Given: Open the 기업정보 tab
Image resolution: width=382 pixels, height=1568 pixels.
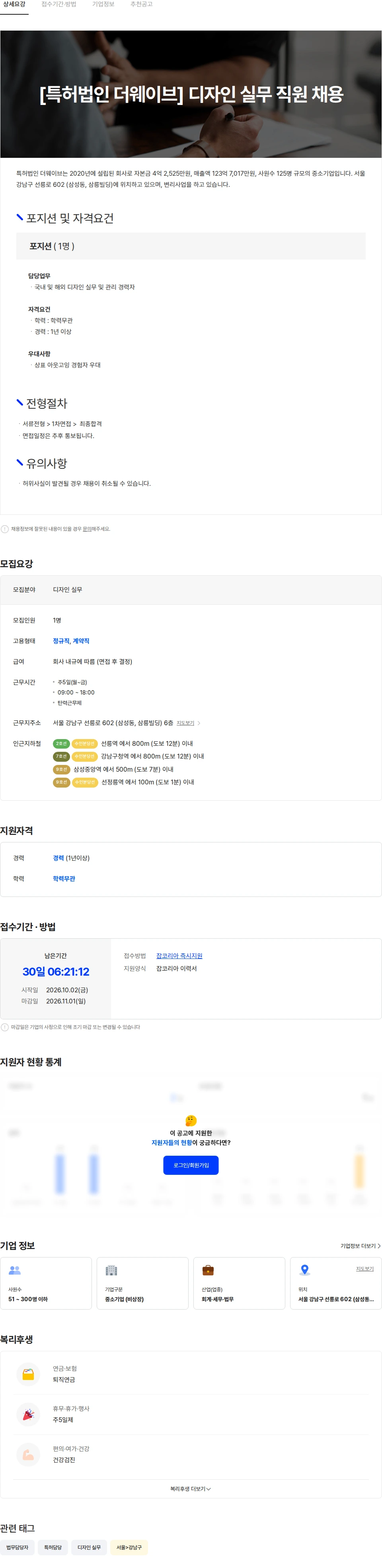Looking at the screenshot, I should click(x=103, y=4).
